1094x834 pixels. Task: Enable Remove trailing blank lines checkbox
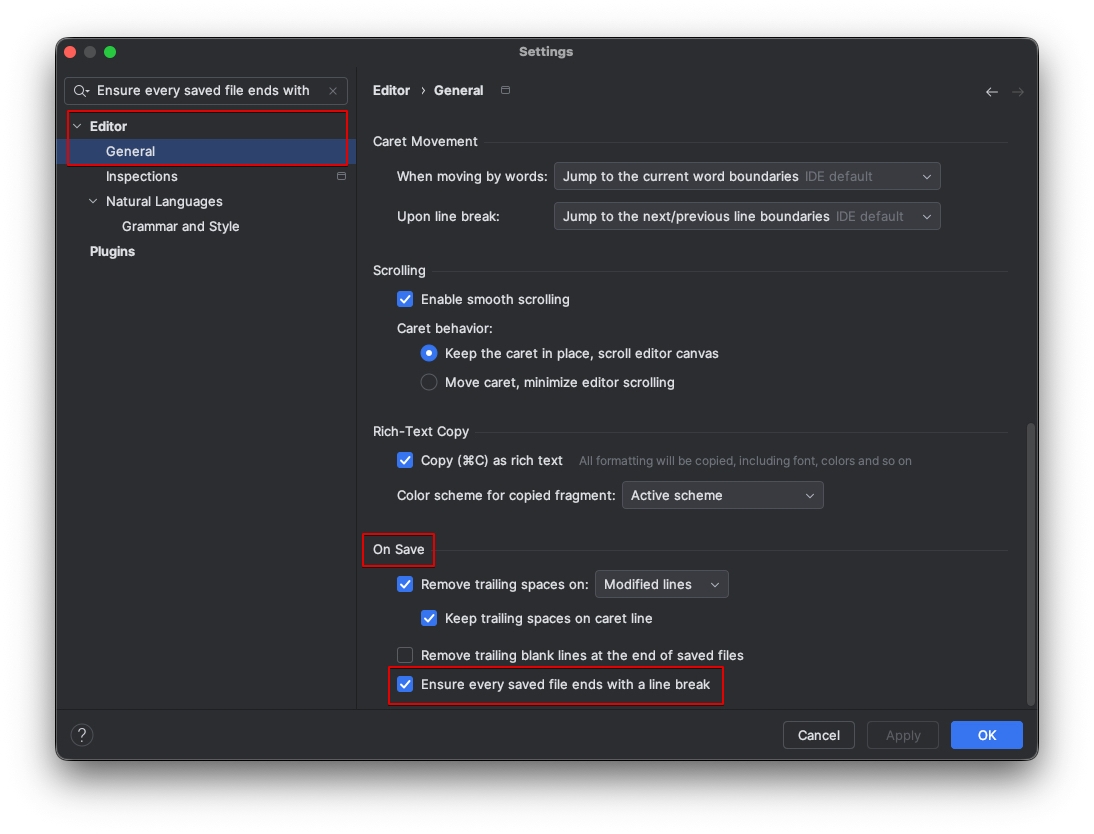click(405, 655)
